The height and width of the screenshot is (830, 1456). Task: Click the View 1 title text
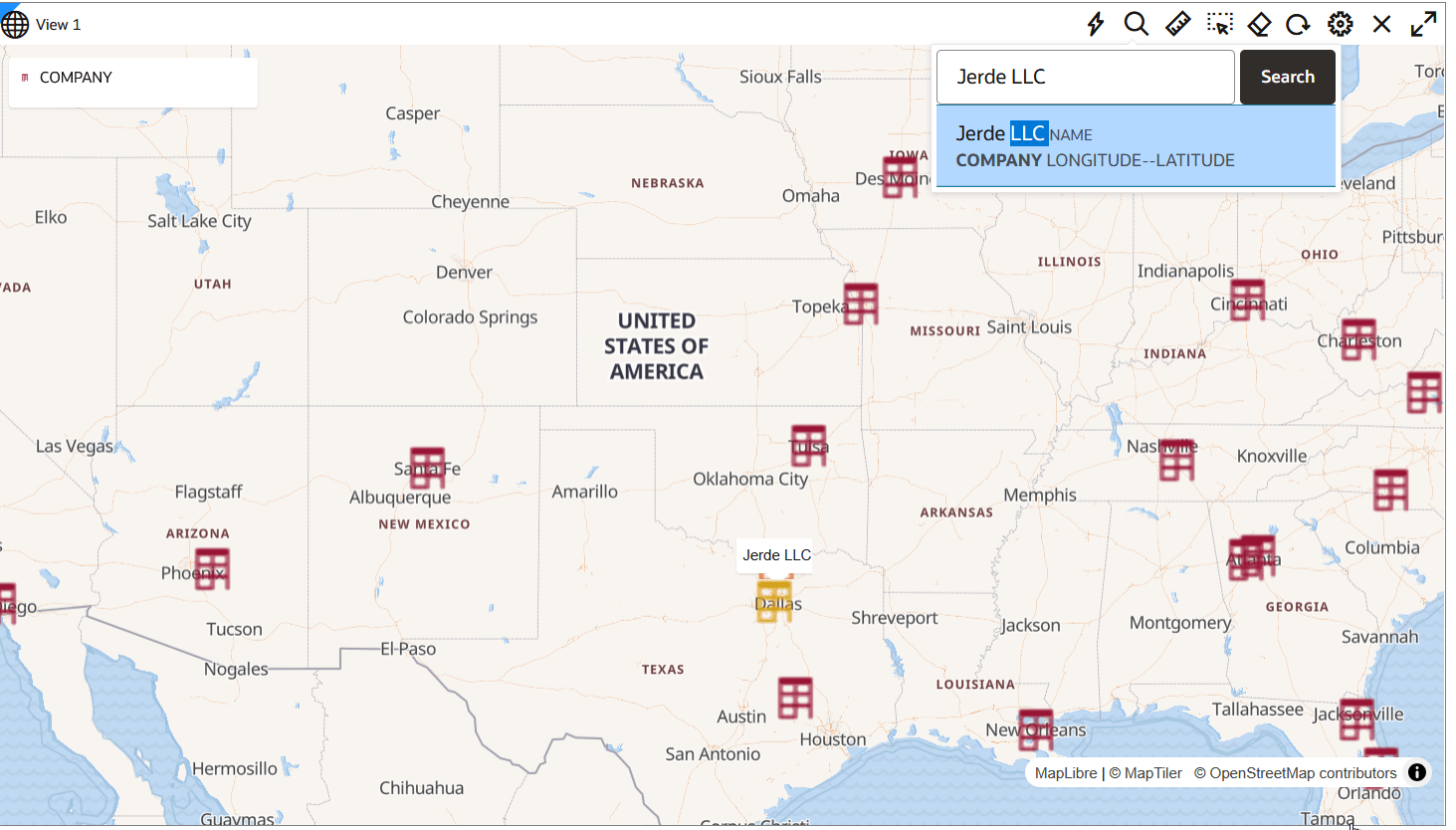click(58, 25)
